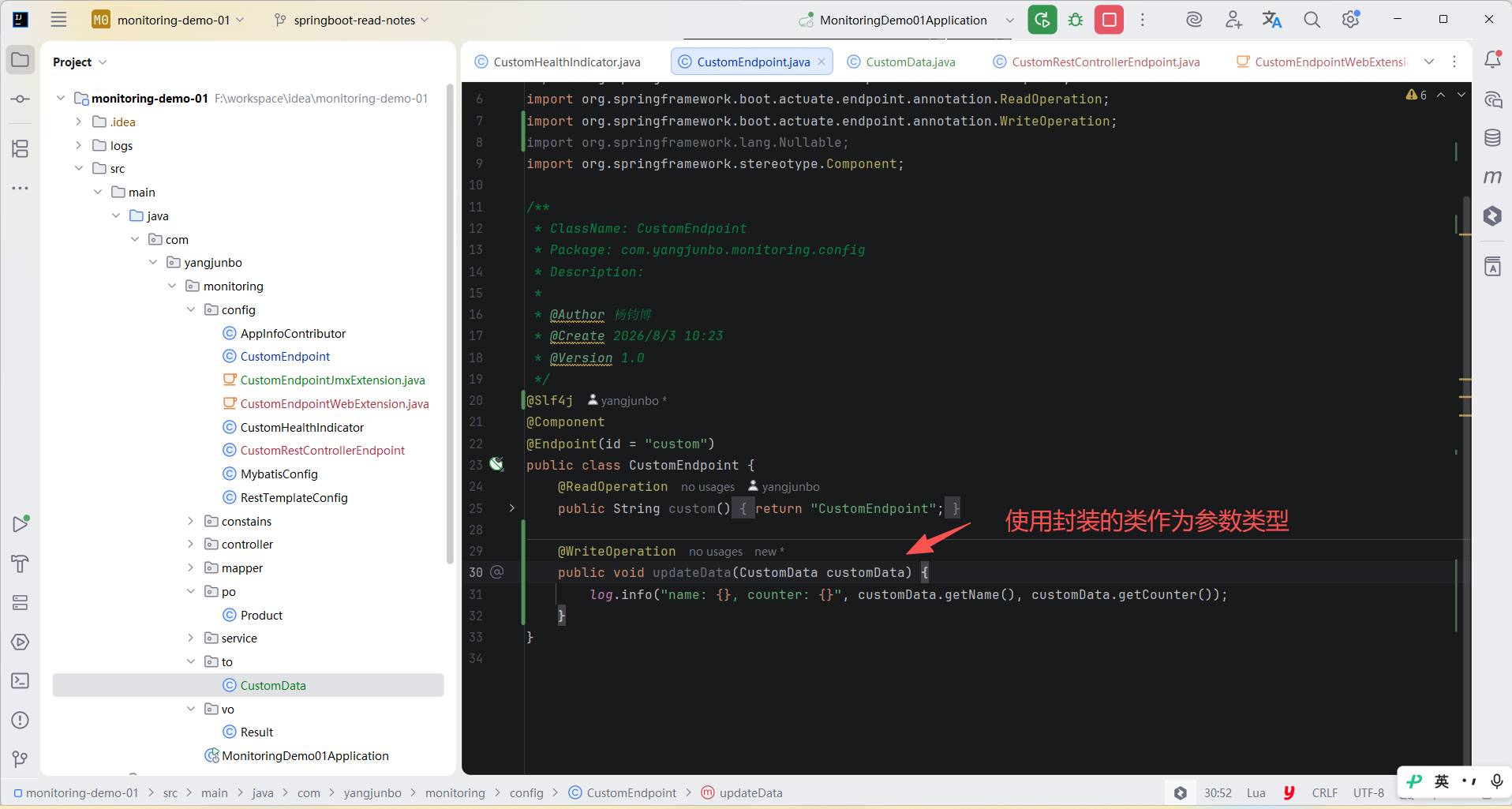
Task: Open run configuration MonitoringDemo01Application dropdown
Action: click(906, 20)
